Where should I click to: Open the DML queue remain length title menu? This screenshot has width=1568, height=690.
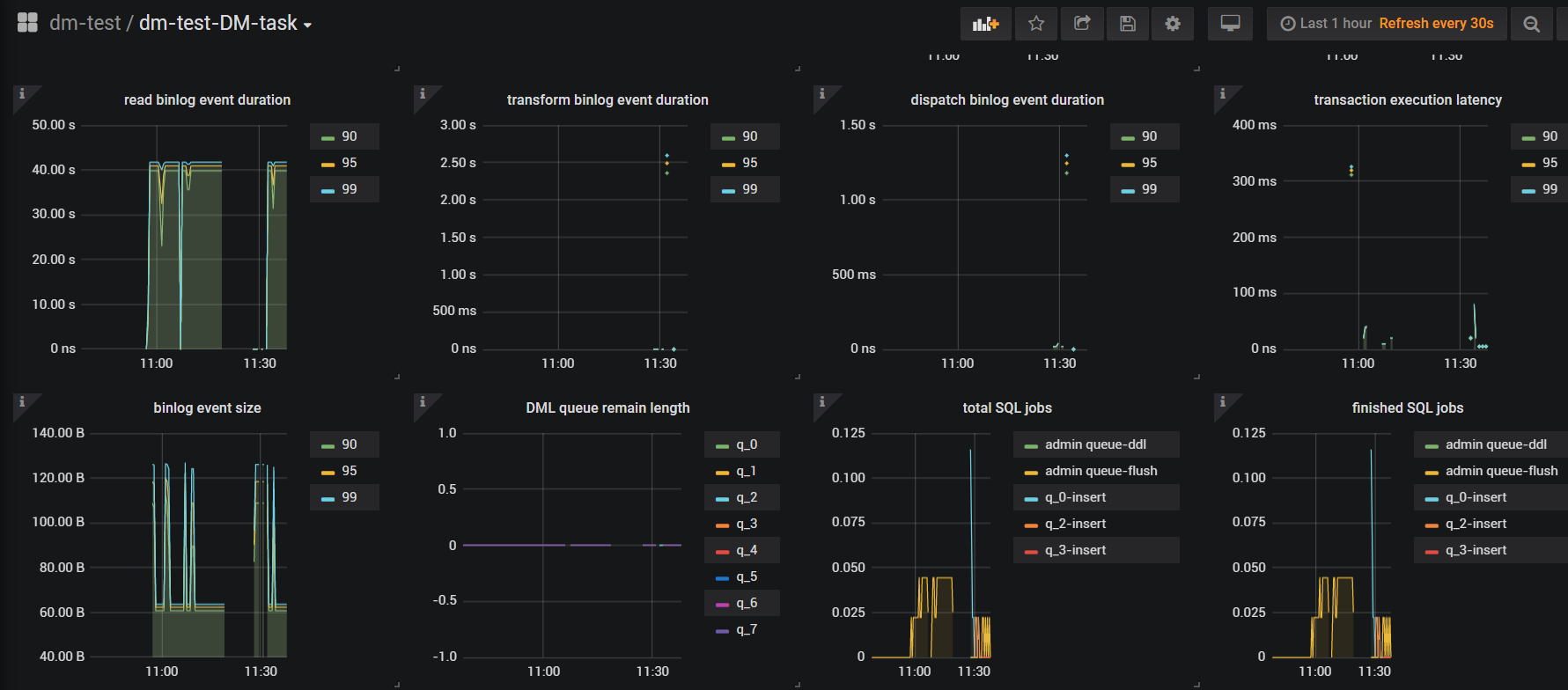(607, 407)
